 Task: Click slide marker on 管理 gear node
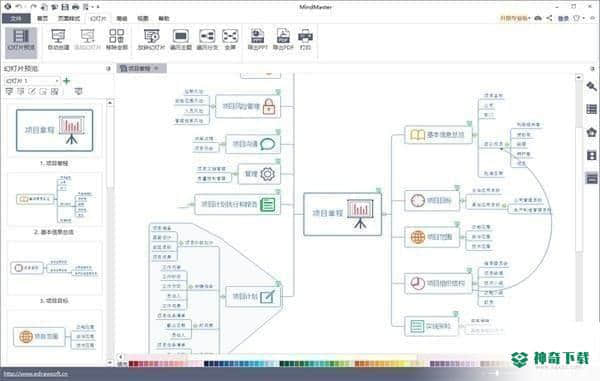[278, 161]
